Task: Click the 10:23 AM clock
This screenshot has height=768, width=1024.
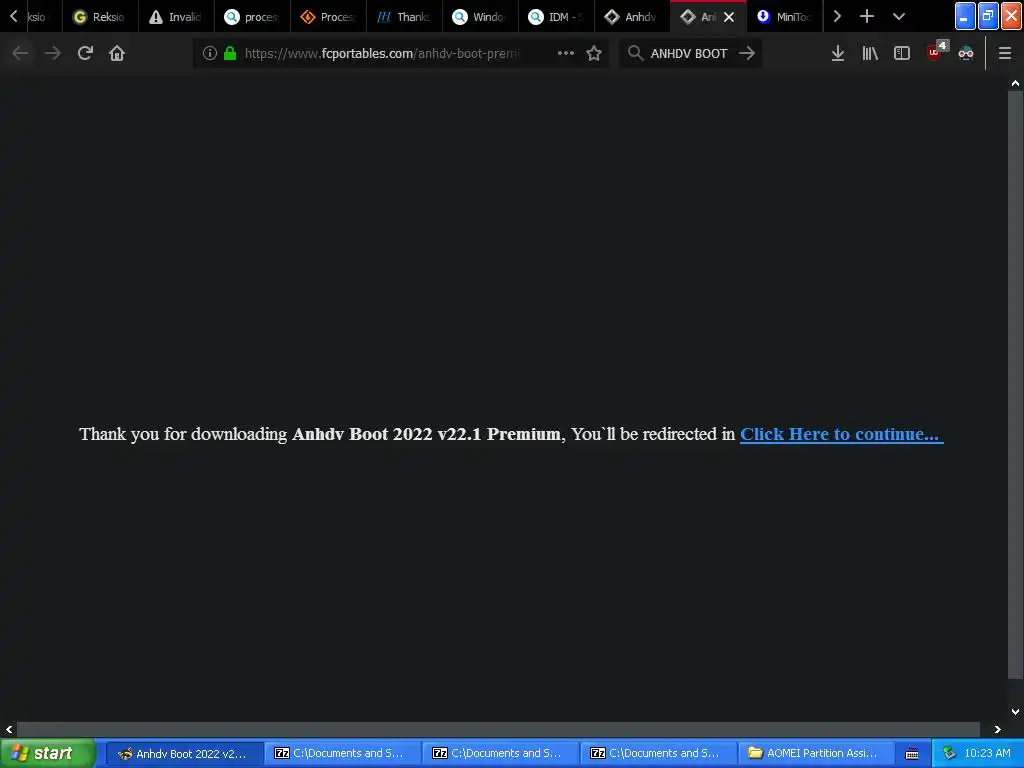Action: coord(987,753)
